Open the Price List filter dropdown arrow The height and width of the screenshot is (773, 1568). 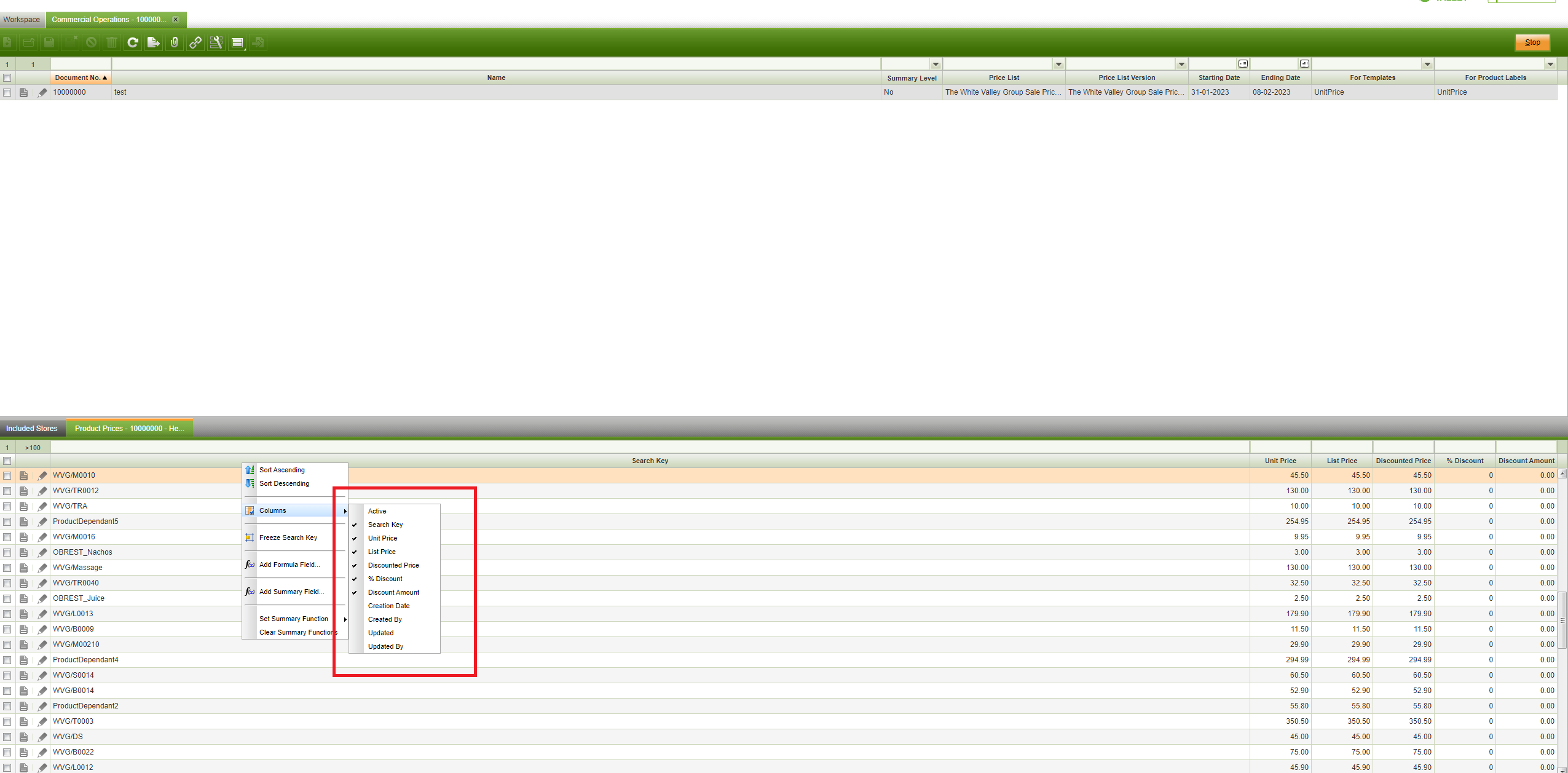(1058, 64)
